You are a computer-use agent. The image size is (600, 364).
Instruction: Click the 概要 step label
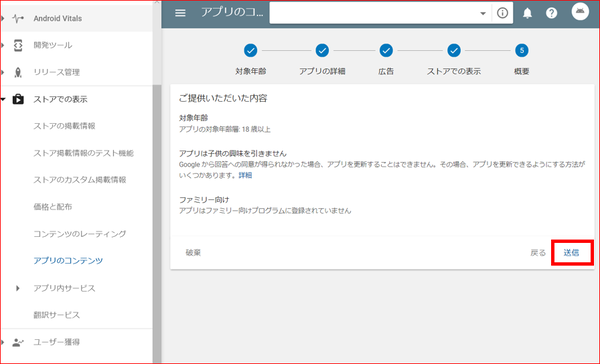[x=522, y=71]
